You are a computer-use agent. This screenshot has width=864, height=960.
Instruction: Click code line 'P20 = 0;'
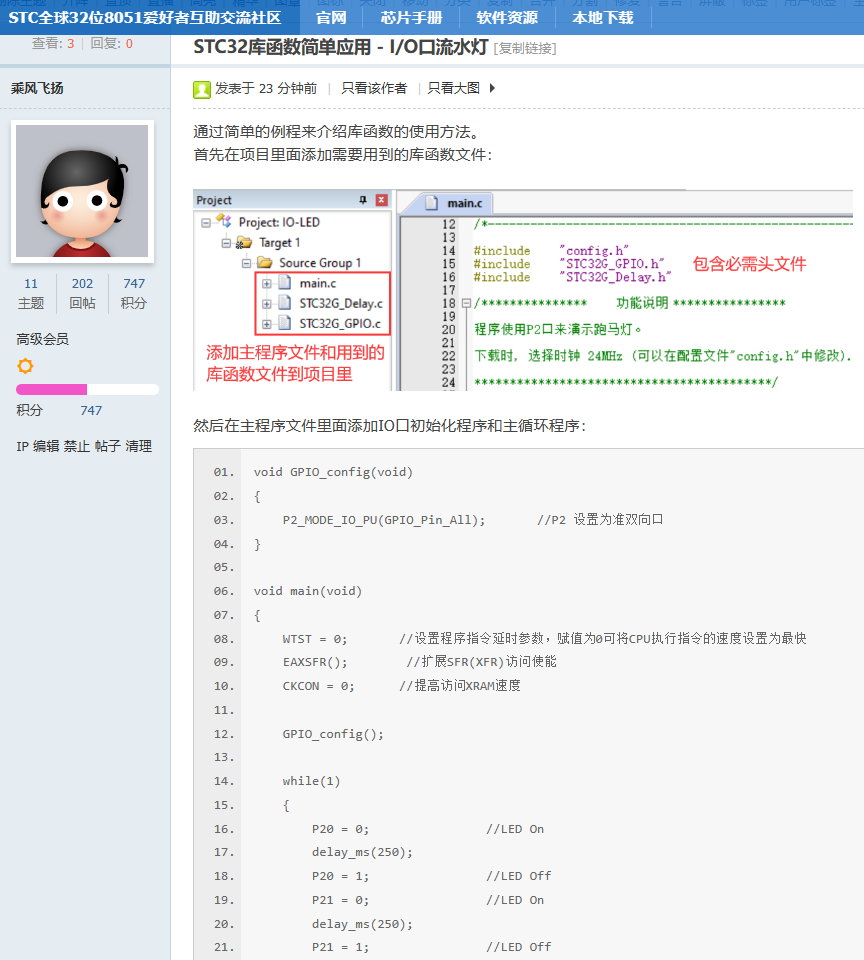click(340, 829)
